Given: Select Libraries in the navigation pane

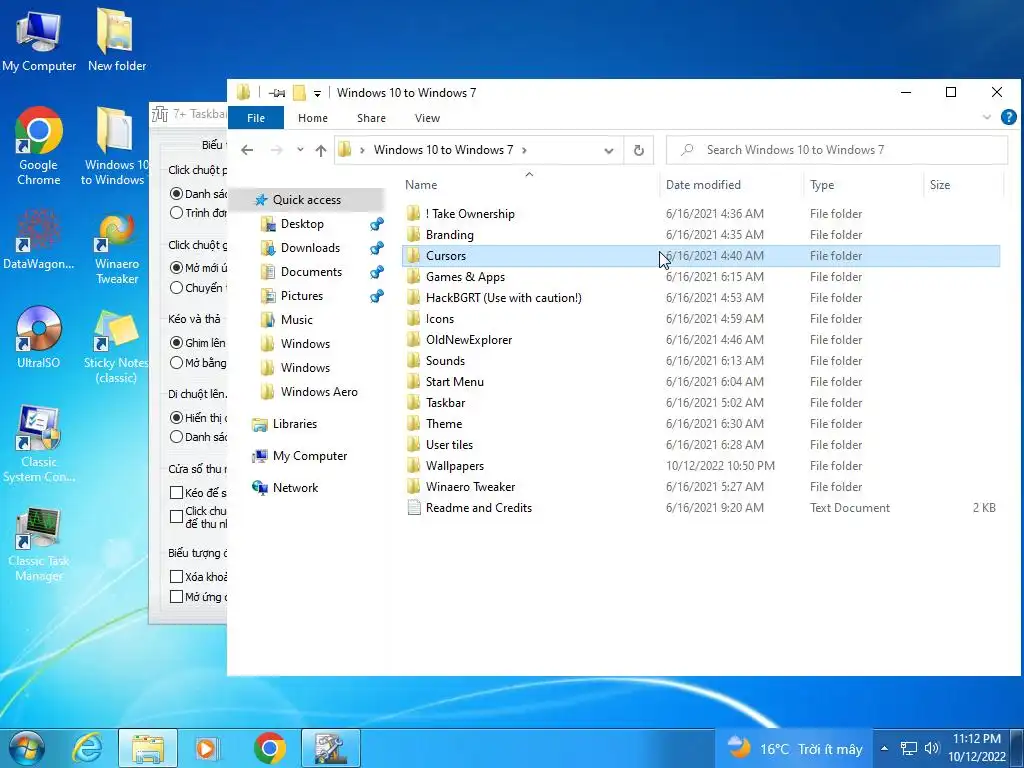Looking at the screenshot, I should (x=295, y=424).
